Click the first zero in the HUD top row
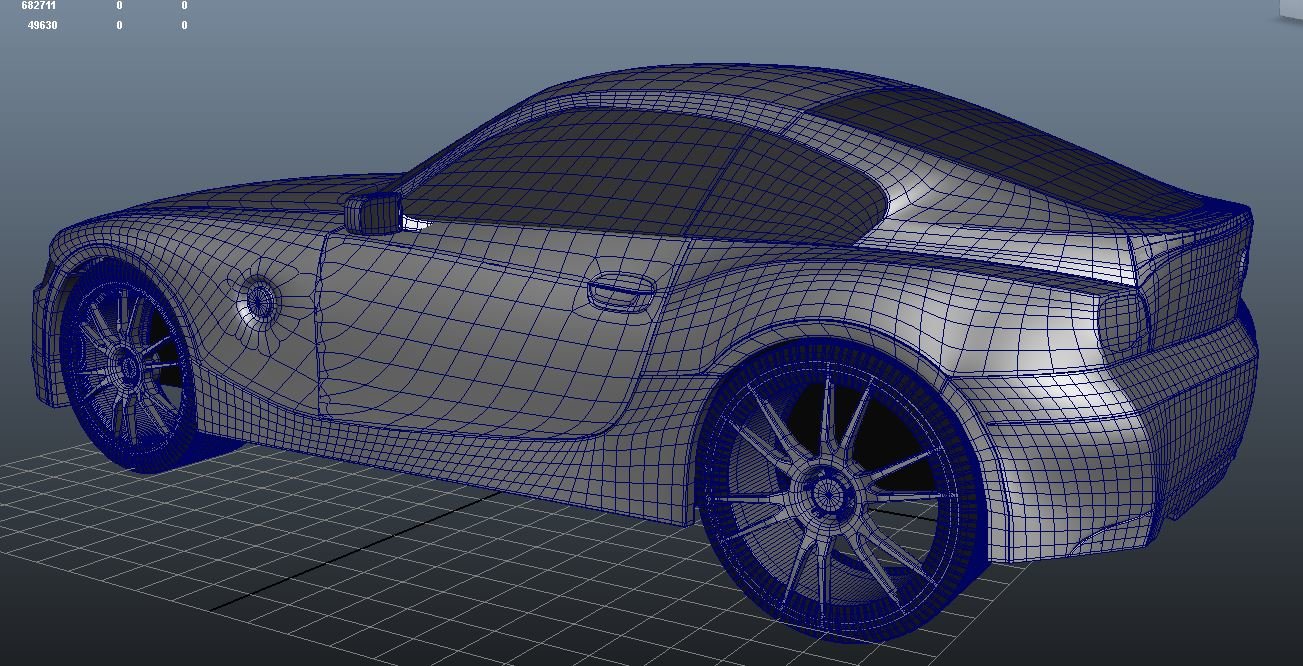Viewport: 1303px width, 666px height. [118, 5]
